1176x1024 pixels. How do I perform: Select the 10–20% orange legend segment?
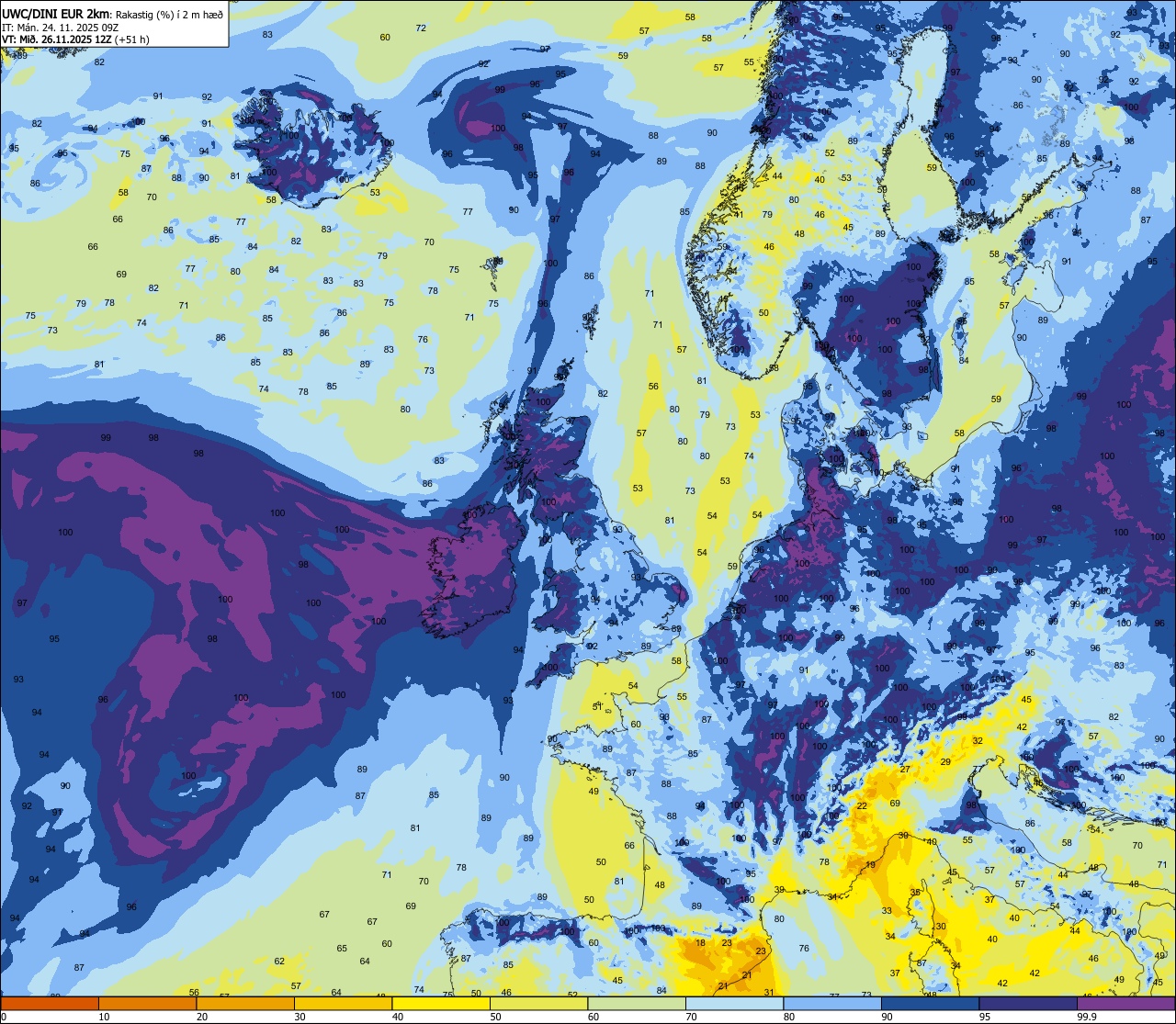[147, 1003]
